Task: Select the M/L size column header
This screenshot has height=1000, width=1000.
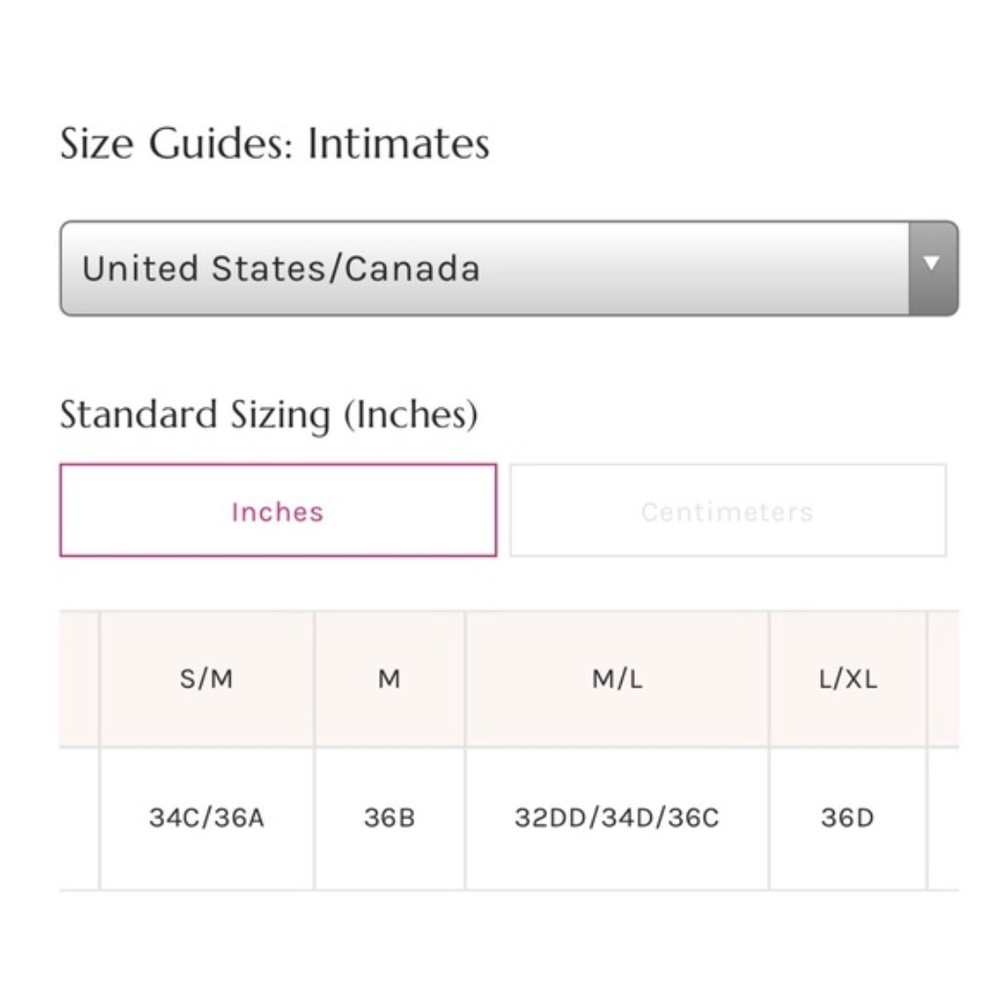Action: point(617,679)
